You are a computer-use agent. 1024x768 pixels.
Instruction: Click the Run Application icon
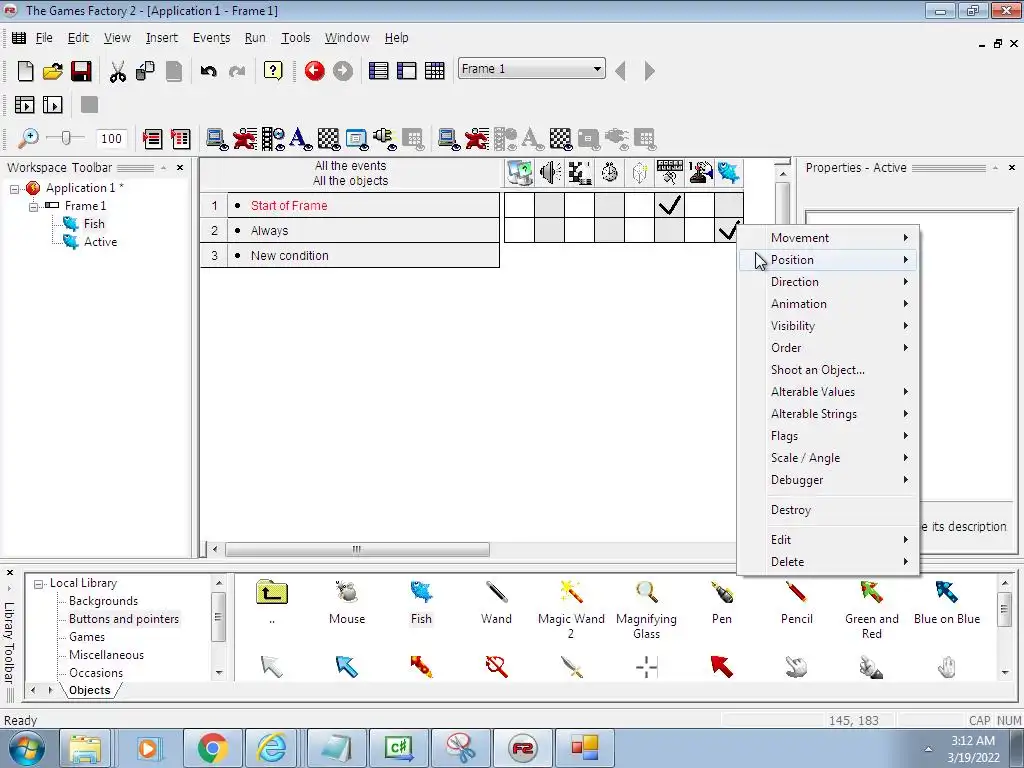click(x=24, y=104)
